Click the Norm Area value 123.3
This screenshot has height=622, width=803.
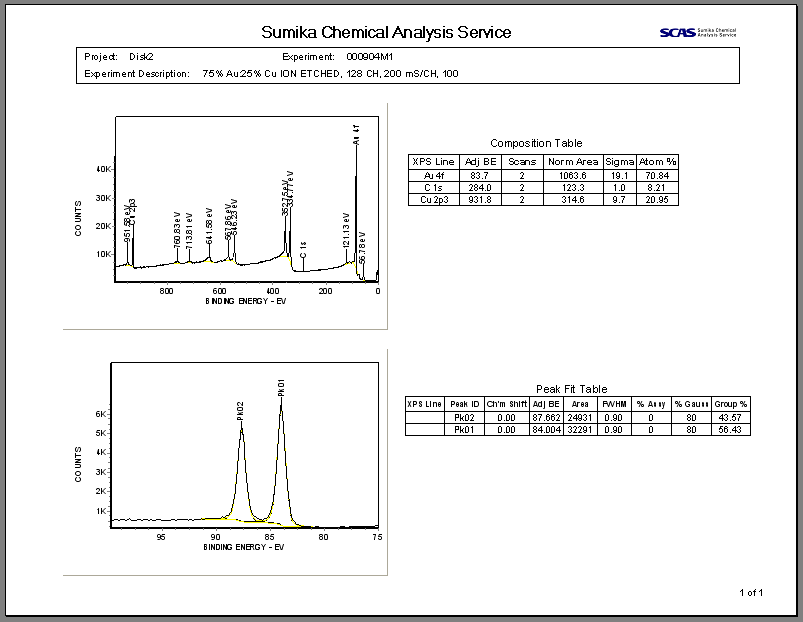click(x=573, y=188)
